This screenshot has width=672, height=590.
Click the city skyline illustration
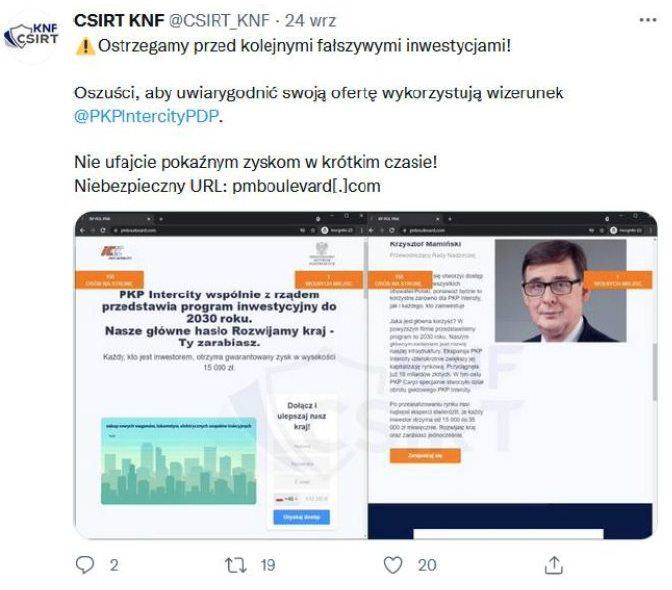click(179, 461)
